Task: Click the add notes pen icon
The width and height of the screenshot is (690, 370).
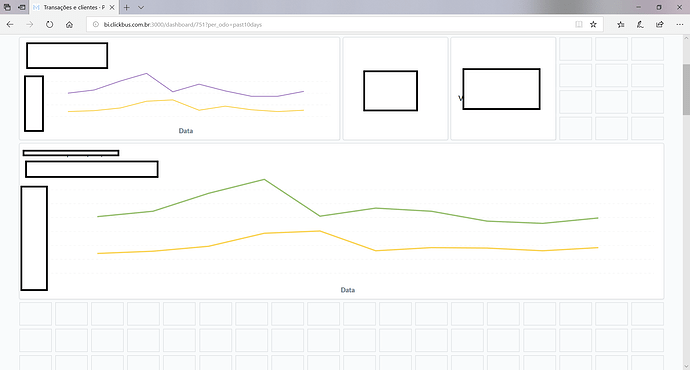Action: (640, 25)
